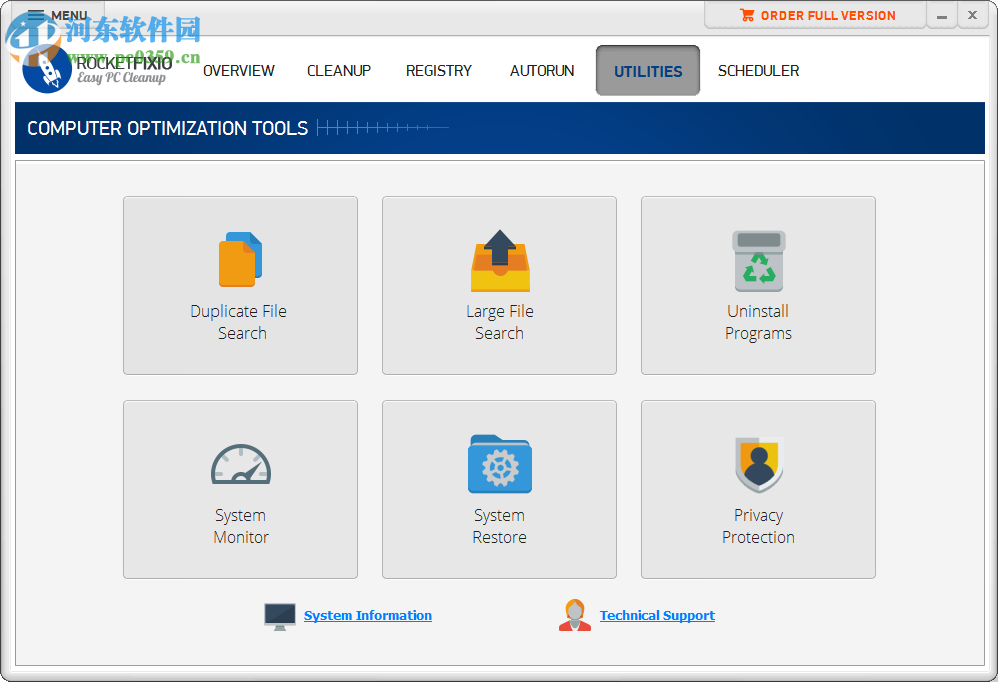
Task: Click the System Information monitor icon
Action: point(280,616)
